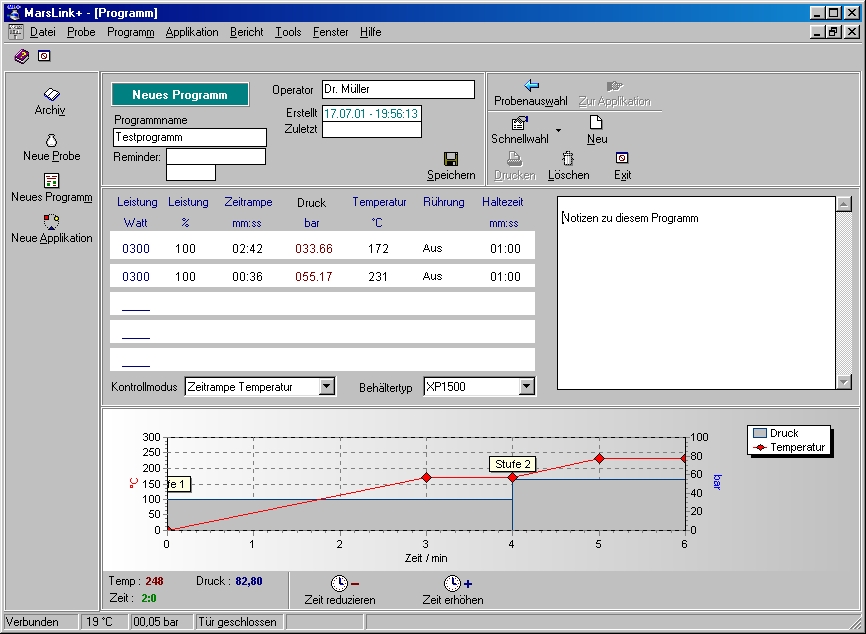Open the Applikation menu
Screen dimensions: 866x634
point(192,32)
